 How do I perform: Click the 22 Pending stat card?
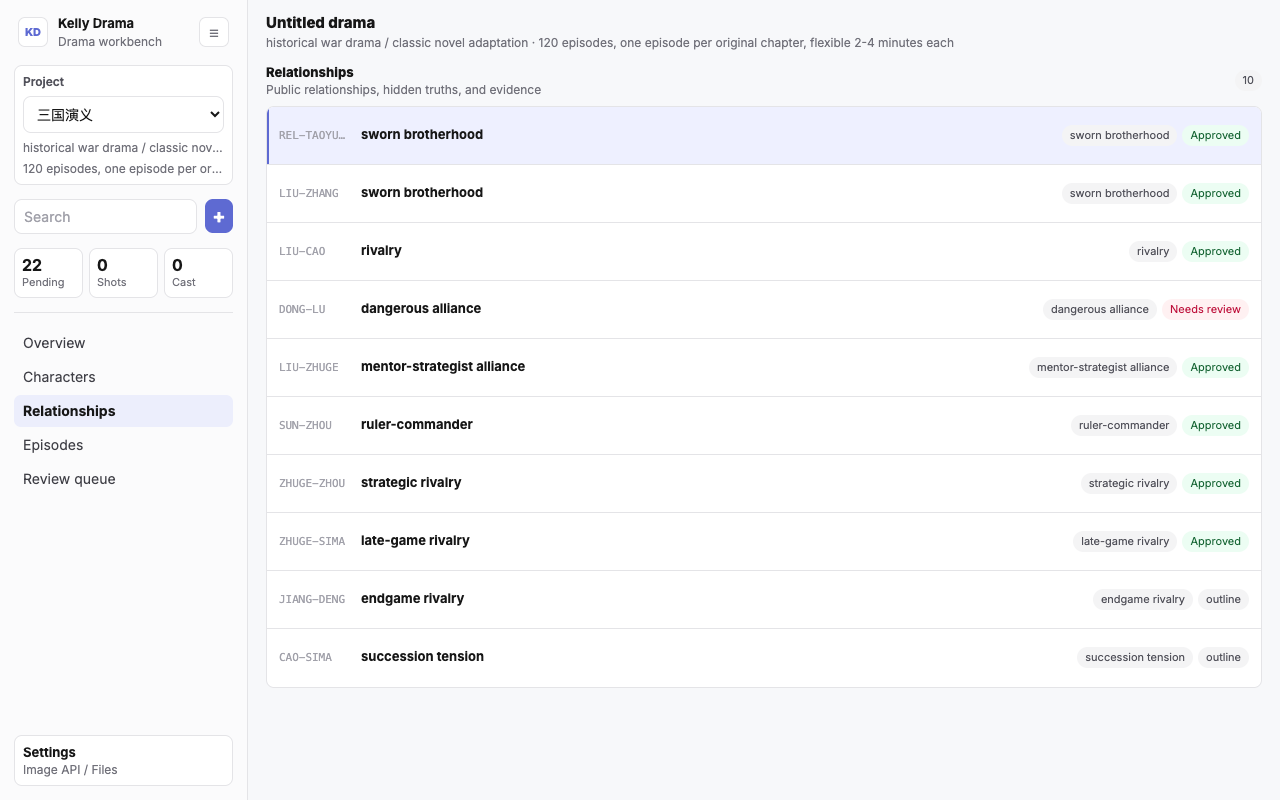48,273
